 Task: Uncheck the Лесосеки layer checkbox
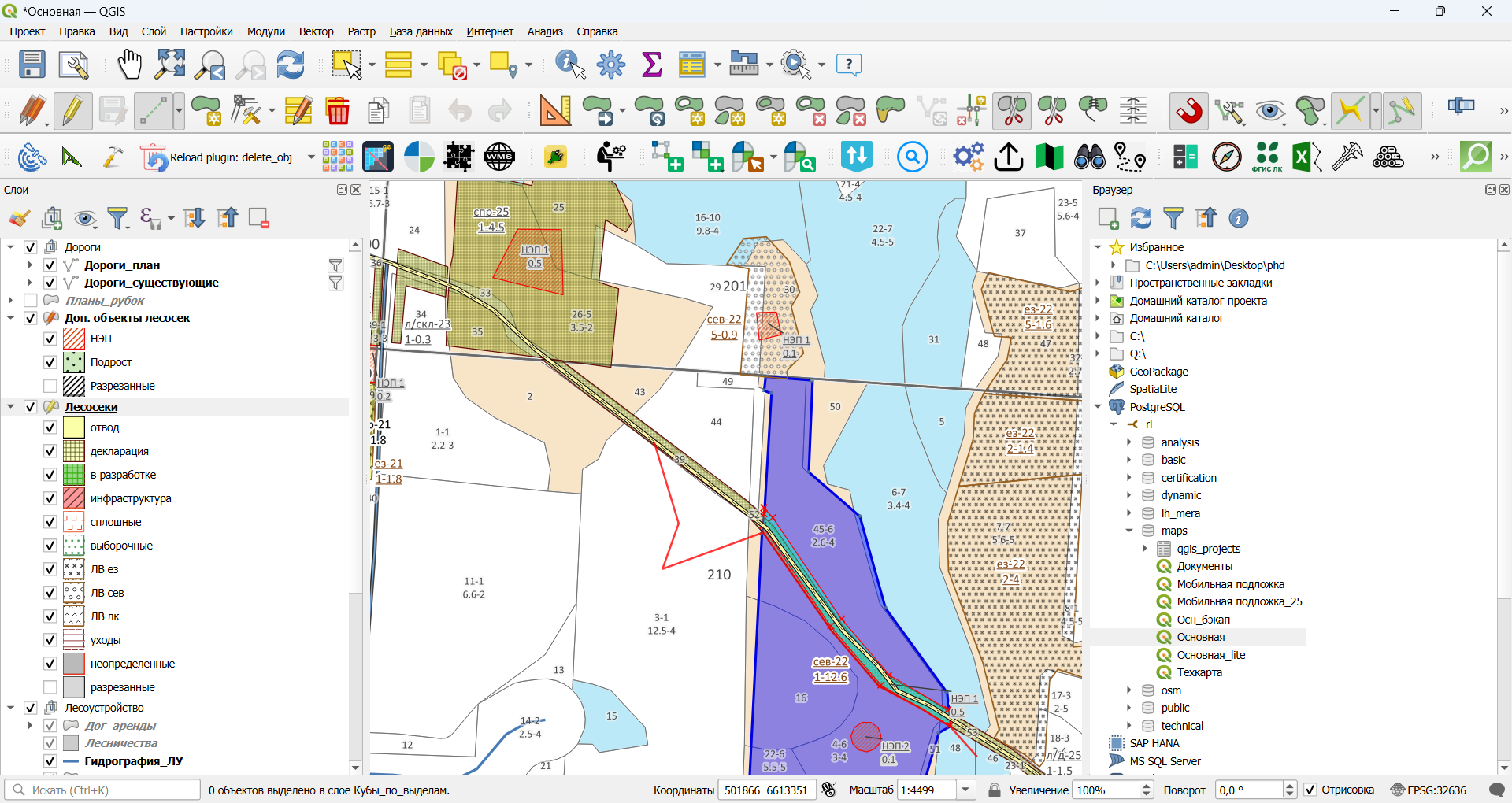[31, 407]
